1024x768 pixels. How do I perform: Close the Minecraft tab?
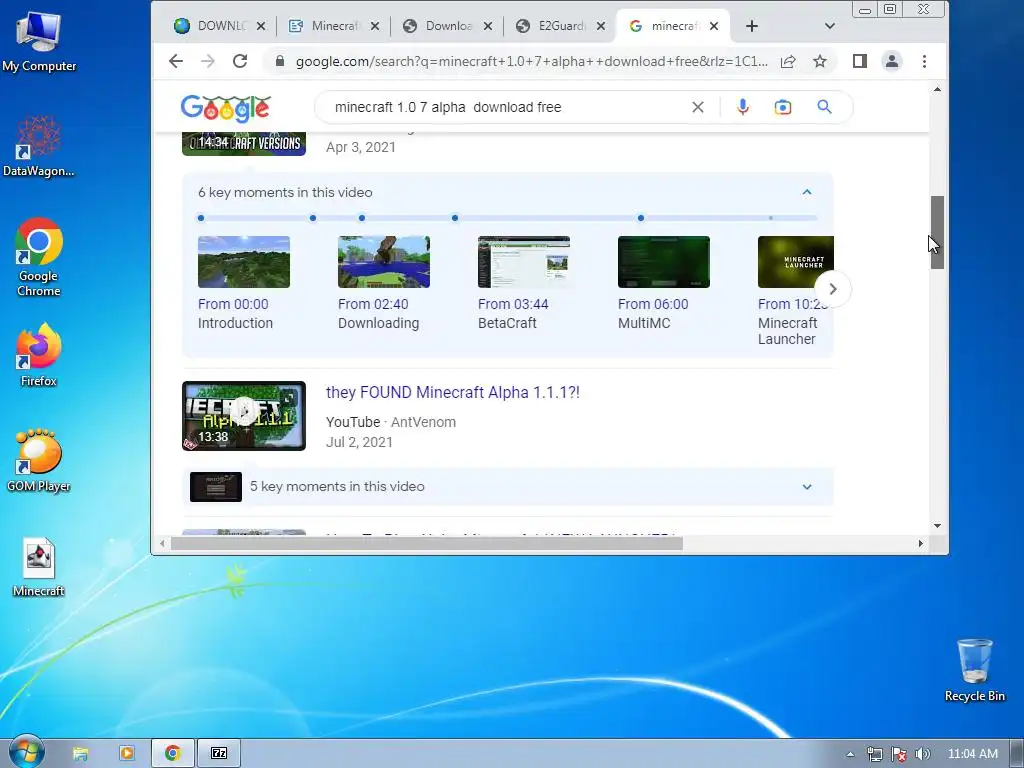375,26
